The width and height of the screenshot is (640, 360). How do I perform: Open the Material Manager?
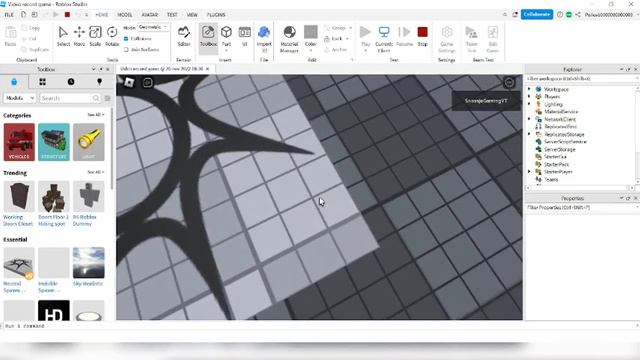click(x=289, y=39)
